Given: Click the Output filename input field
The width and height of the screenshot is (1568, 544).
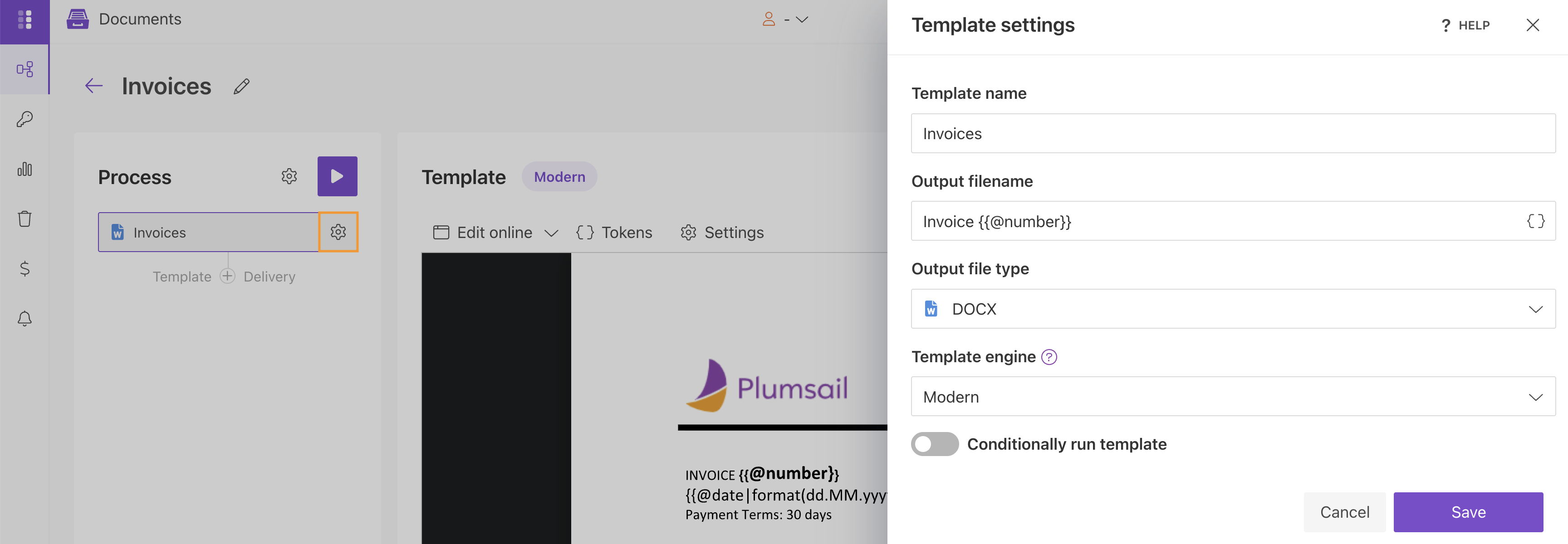Looking at the screenshot, I should [1233, 221].
